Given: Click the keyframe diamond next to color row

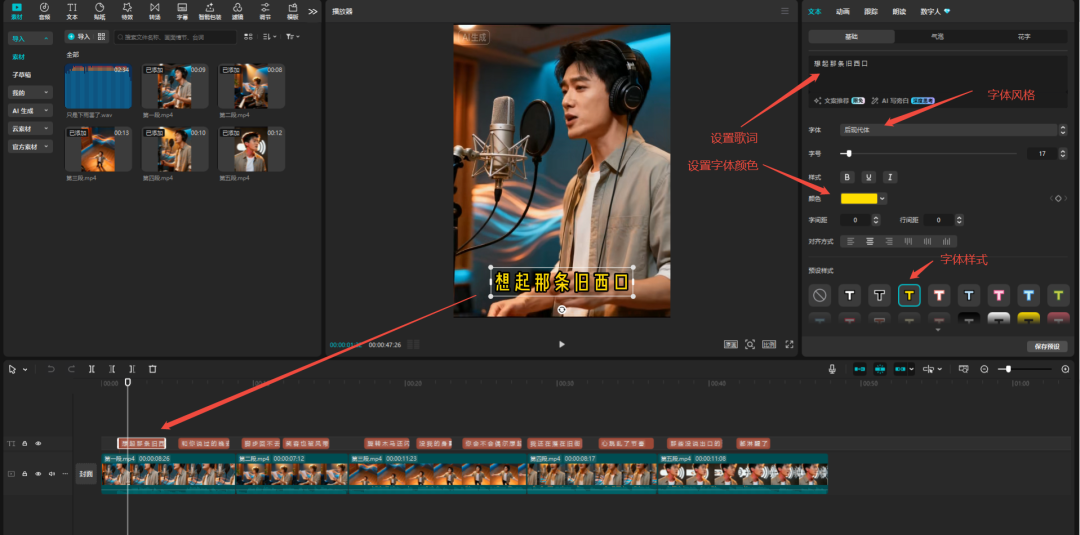Looking at the screenshot, I should pyautogui.click(x=1058, y=198).
